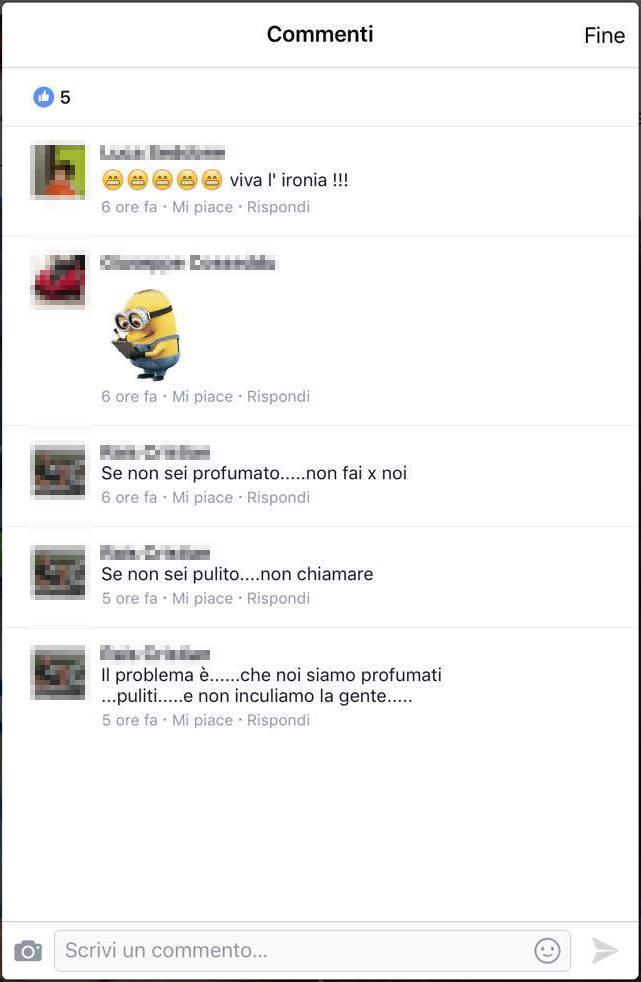Reply to the 'viva l' ironia !!!' comment
Viewport: 641px width, 982px height.
click(279, 207)
